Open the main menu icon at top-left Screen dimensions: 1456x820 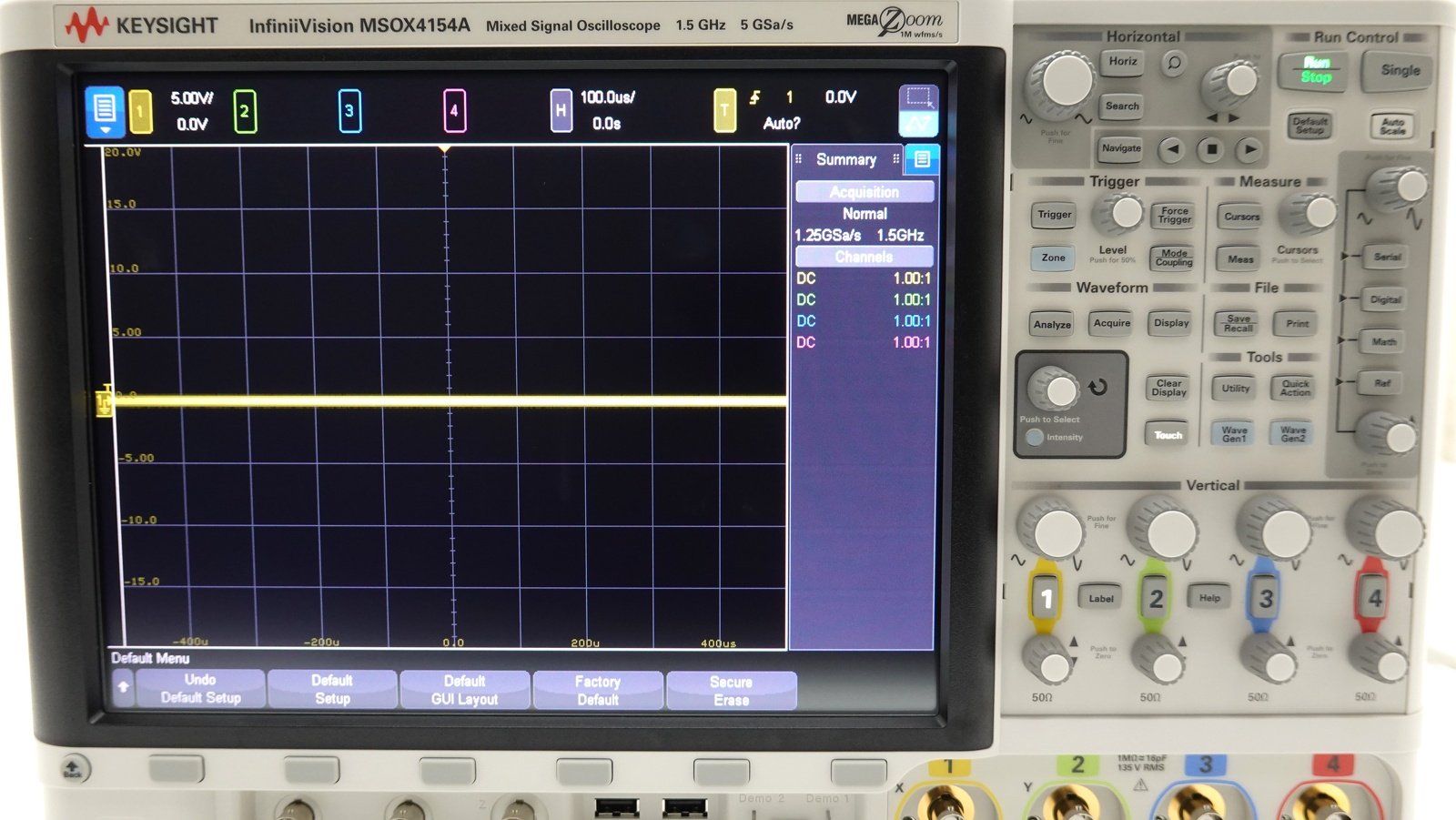pos(104,111)
